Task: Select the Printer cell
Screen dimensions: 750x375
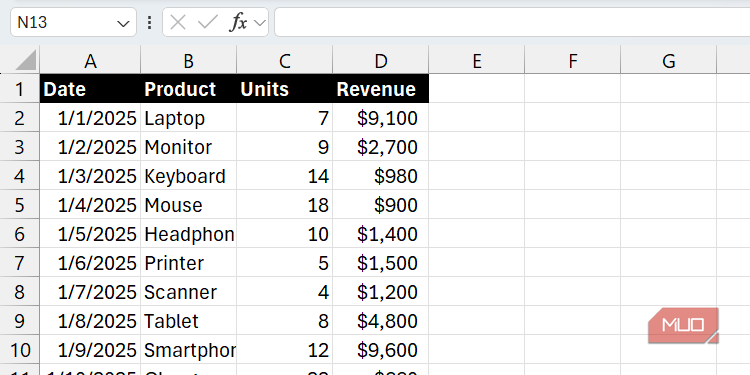Action: tap(188, 263)
